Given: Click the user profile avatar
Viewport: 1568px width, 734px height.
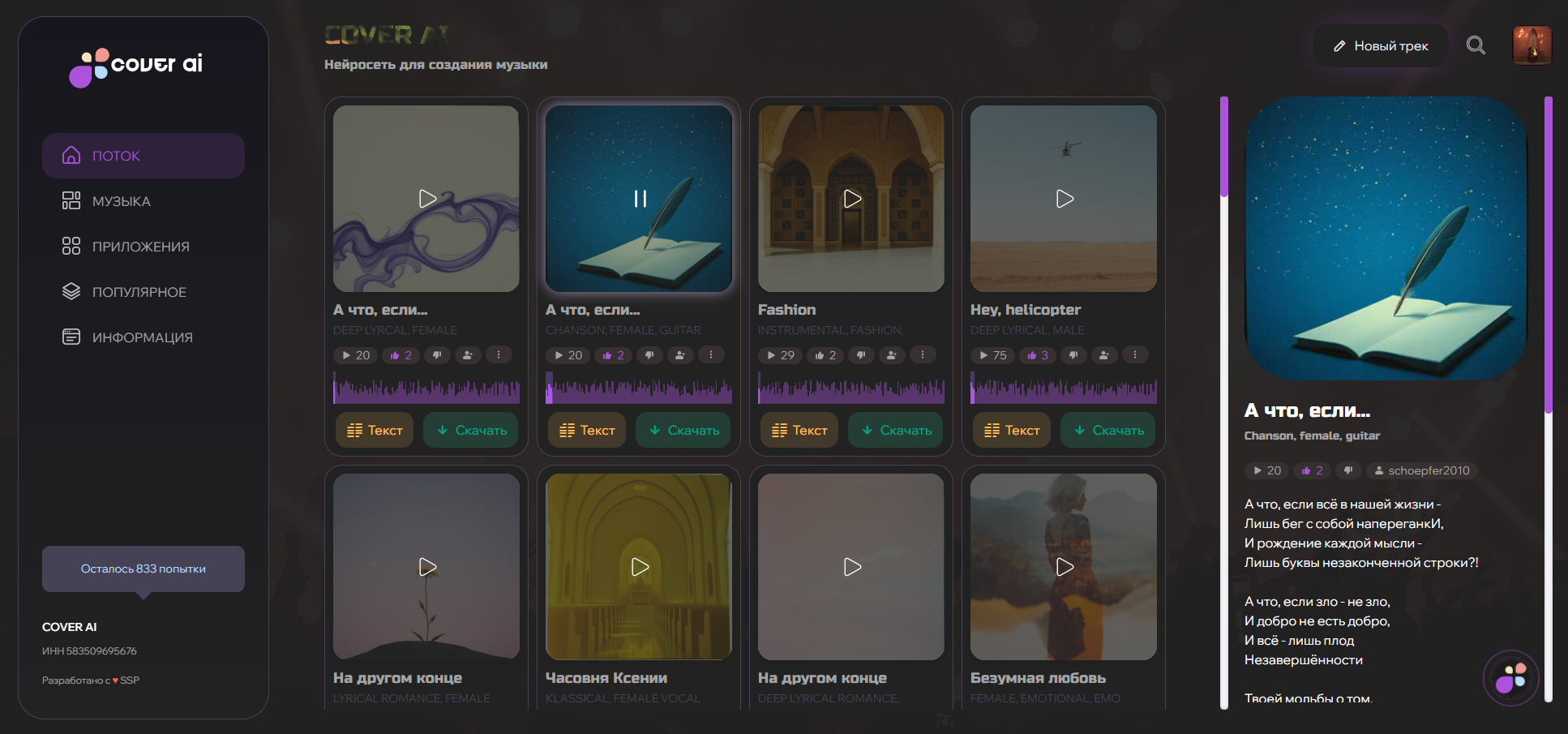Looking at the screenshot, I should (x=1532, y=45).
